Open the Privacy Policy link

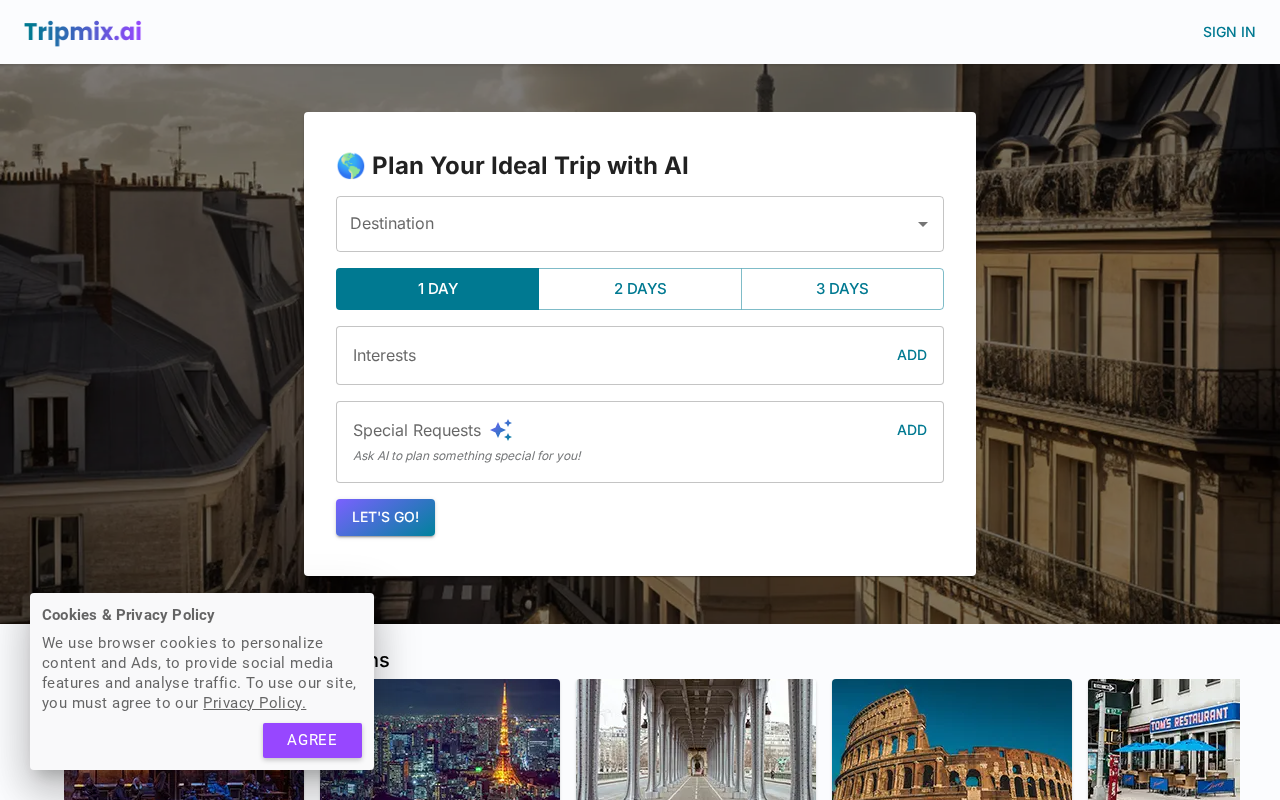tap(254, 703)
